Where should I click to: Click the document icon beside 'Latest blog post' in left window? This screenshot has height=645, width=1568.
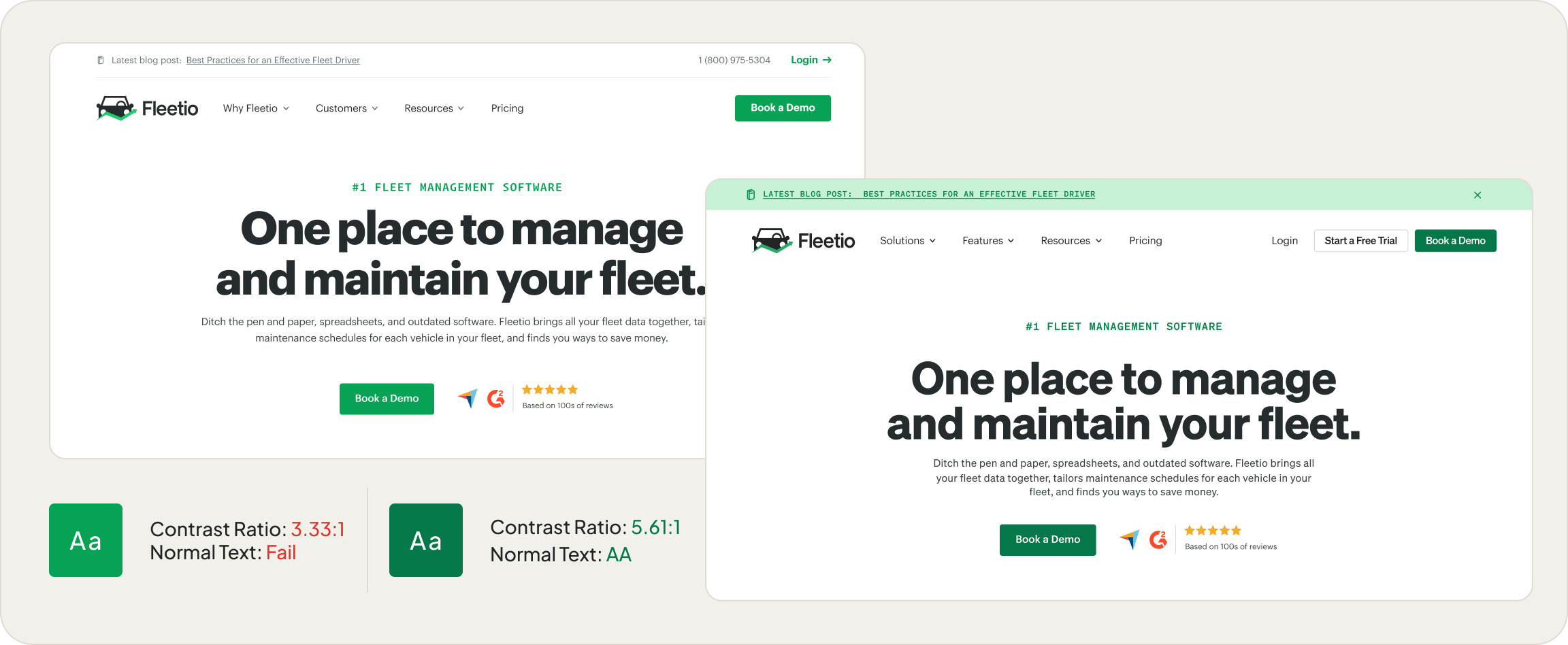[x=101, y=60]
